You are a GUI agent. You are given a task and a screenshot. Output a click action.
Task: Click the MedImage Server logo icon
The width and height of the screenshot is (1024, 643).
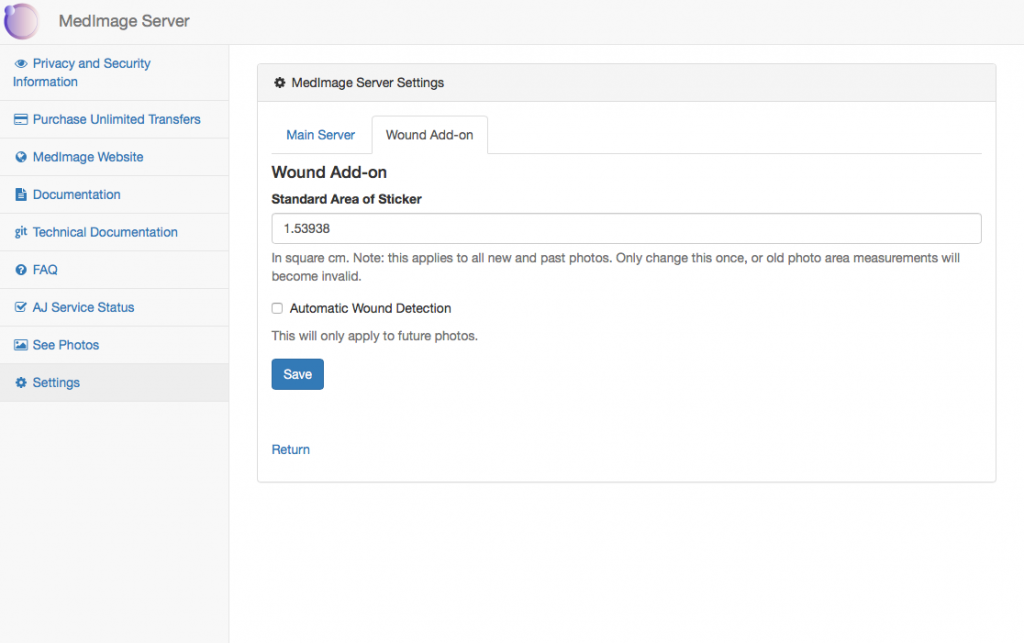point(21,21)
